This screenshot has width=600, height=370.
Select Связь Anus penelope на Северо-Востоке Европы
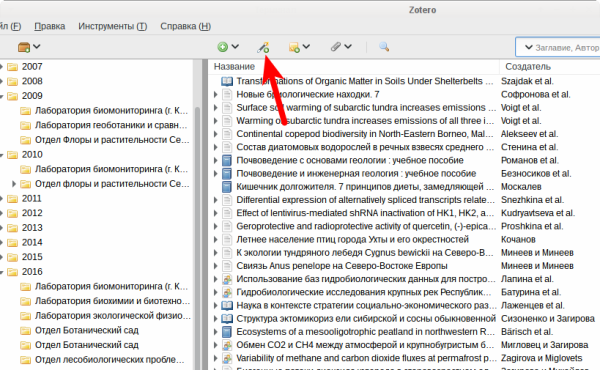click(342, 266)
